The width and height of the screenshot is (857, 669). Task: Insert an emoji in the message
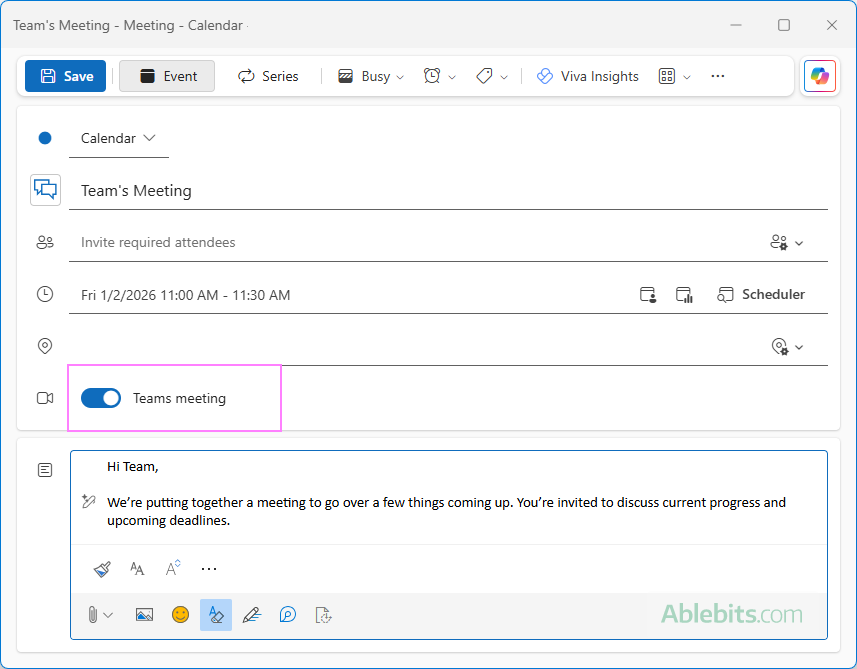pyautogui.click(x=180, y=615)
